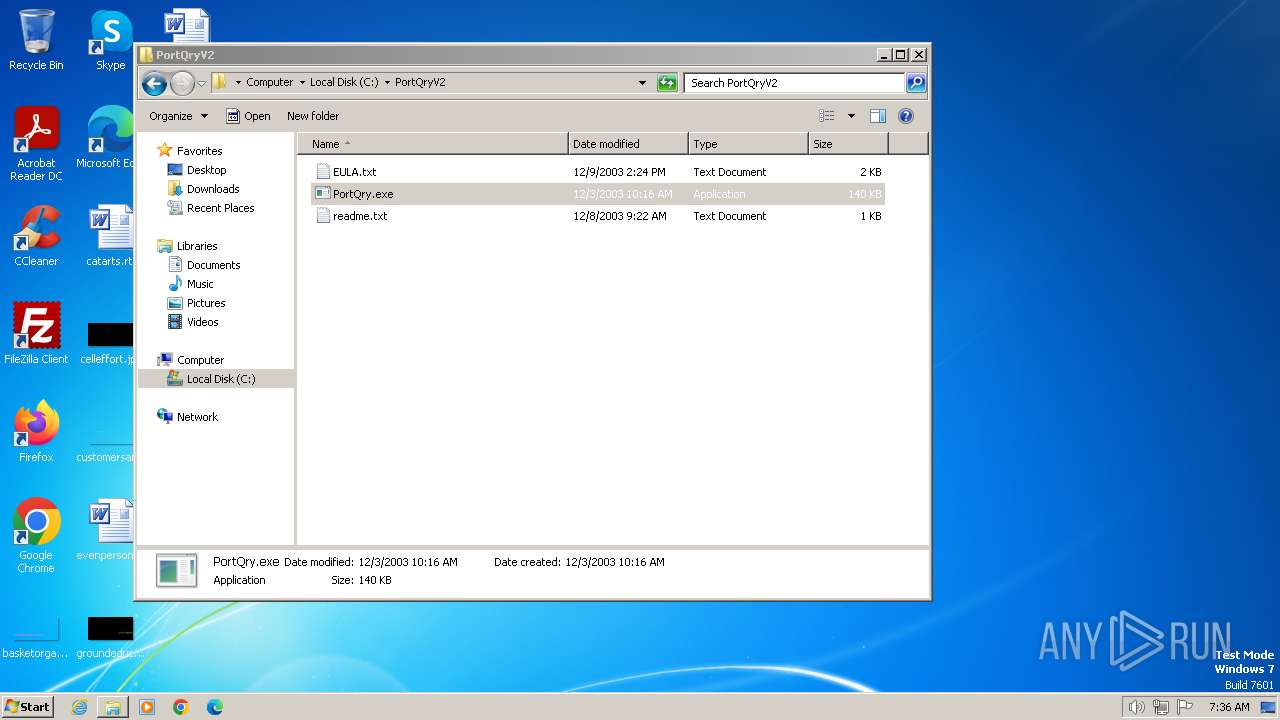The height and width of the screenshot is (720, 1280).
Task: Click in the Search PortQryV2 field
Action: point(795,83)
